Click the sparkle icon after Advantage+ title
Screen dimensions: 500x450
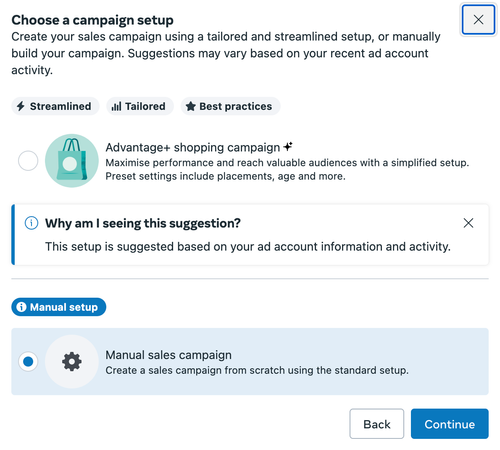[x=288, y=146]
